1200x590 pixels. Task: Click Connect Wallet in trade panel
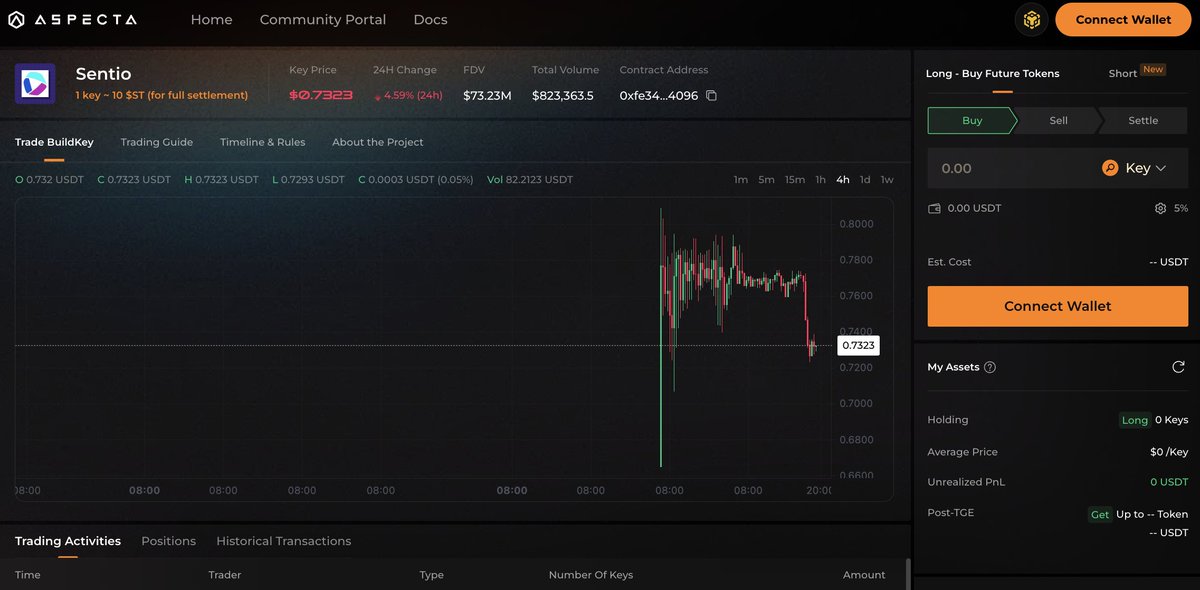coord(1057,306)
